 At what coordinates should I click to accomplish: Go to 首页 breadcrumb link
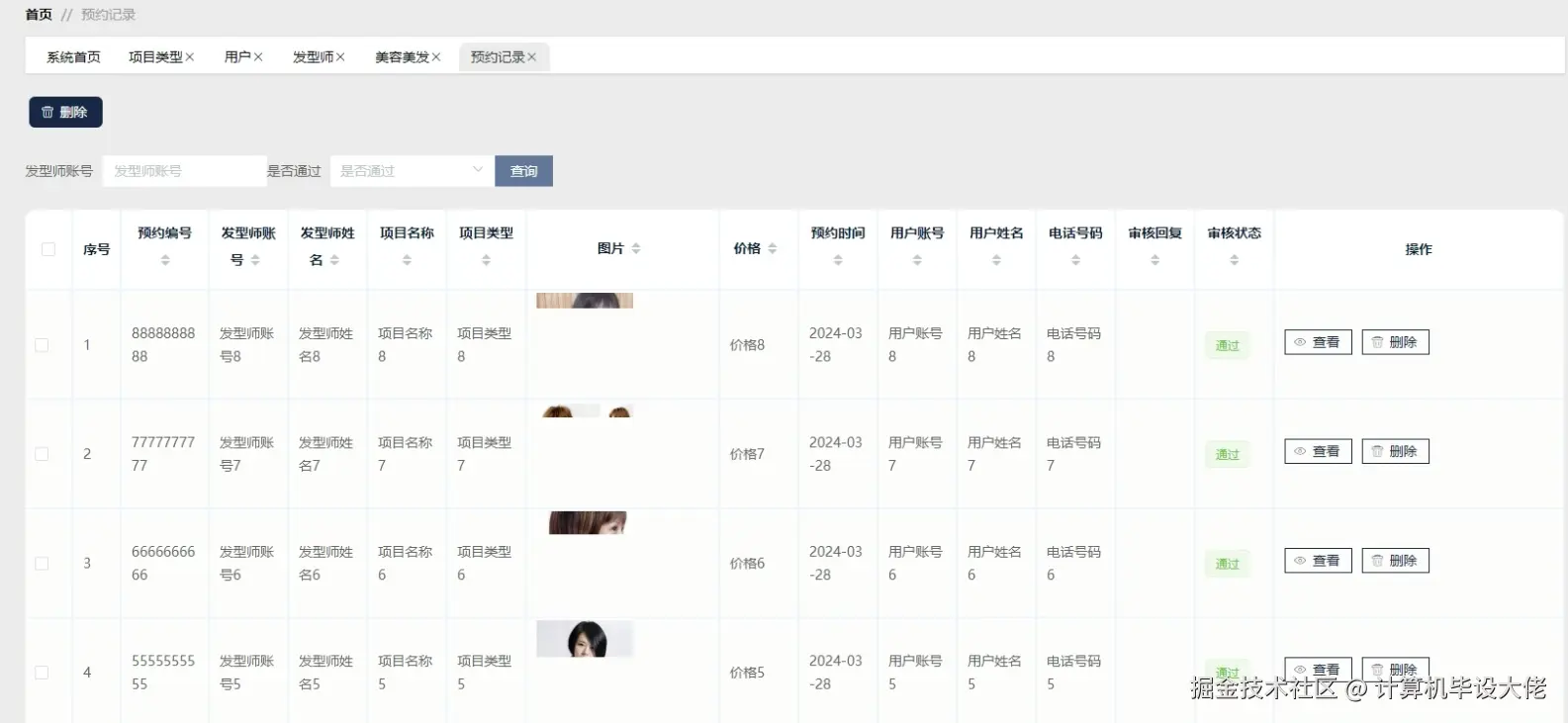[x=39, y=15]
